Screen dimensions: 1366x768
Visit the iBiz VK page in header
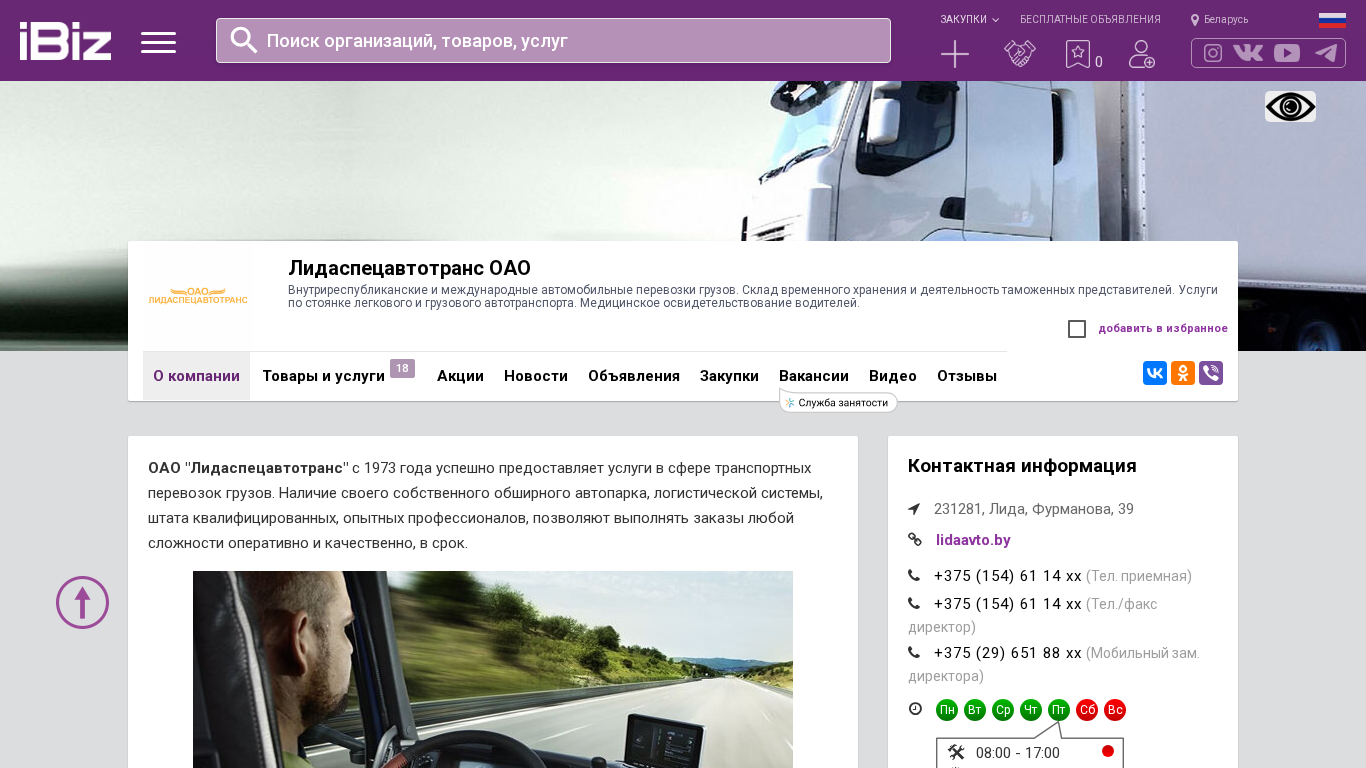coord(1248,53)
